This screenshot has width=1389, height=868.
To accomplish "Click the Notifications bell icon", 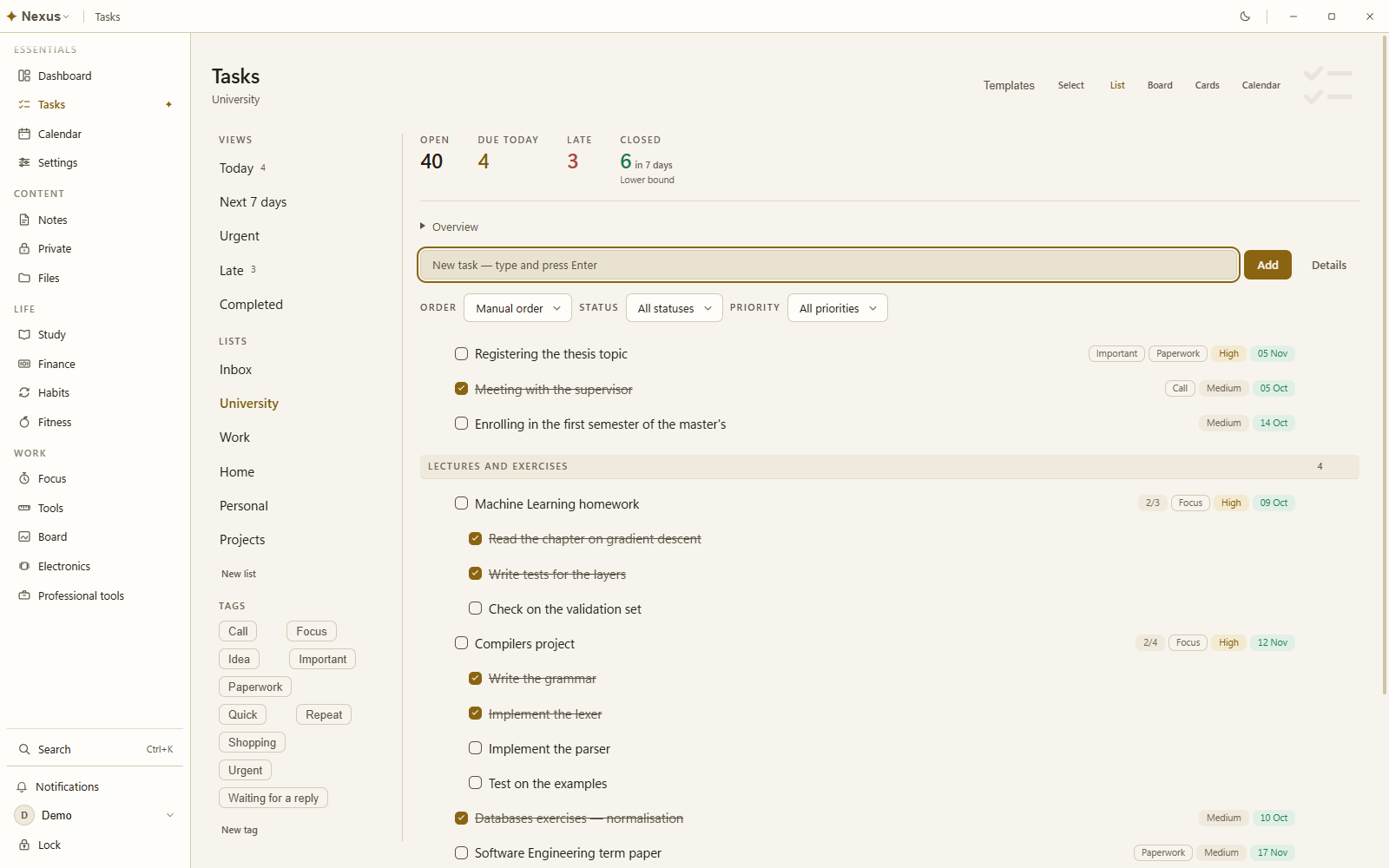I will coord(23,786).
